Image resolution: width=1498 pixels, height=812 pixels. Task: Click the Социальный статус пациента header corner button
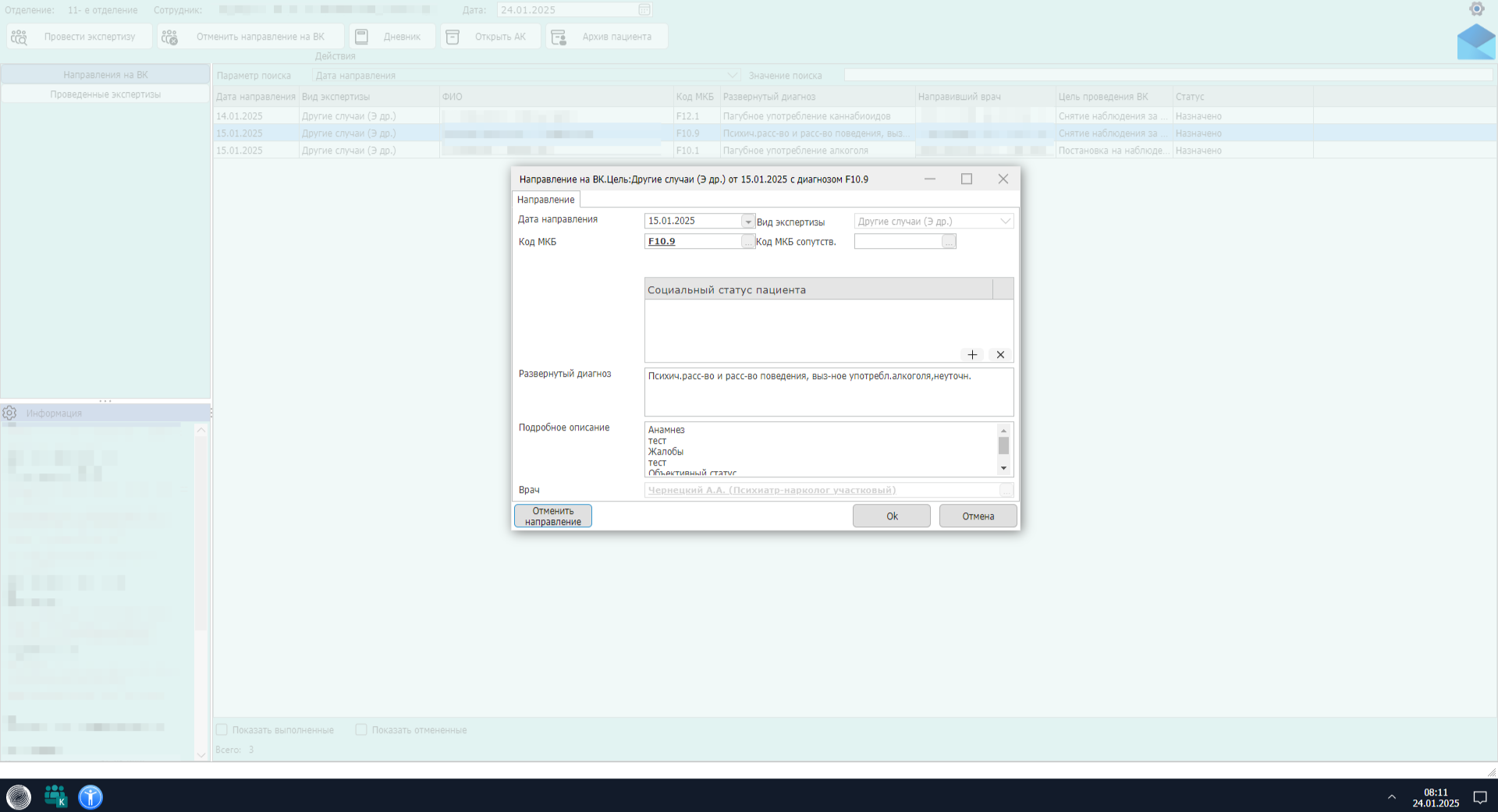(x=1003, y=289)
